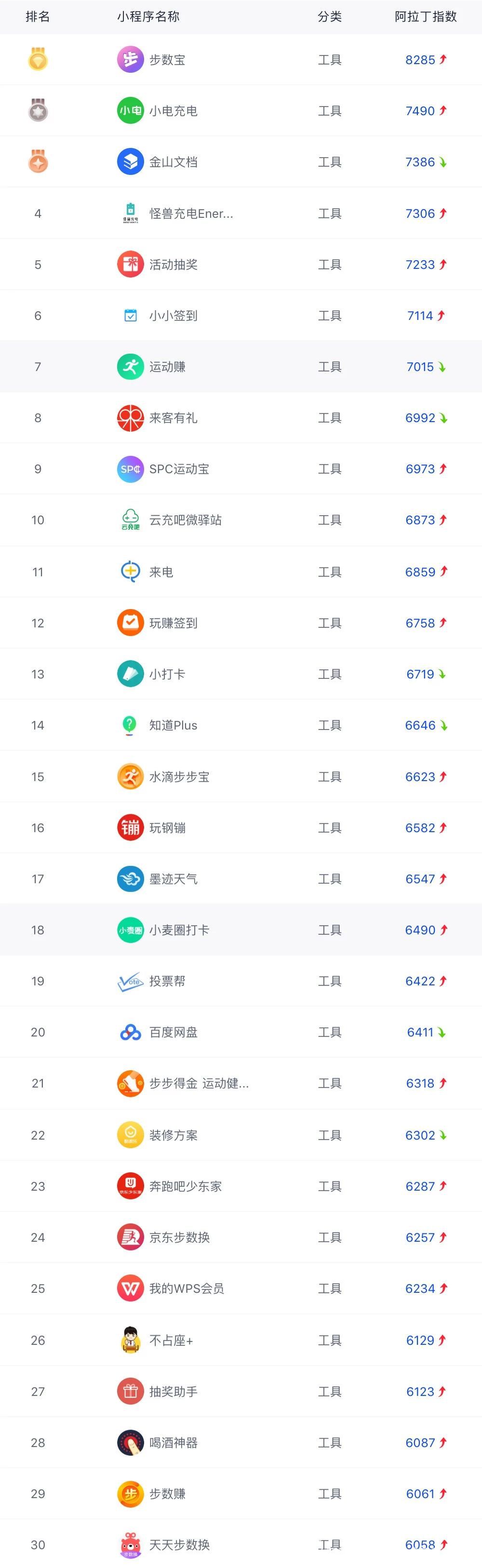The image size is (482, 1568).
Task: Go to 墨迹天气 name link
Action: [174, 879]
